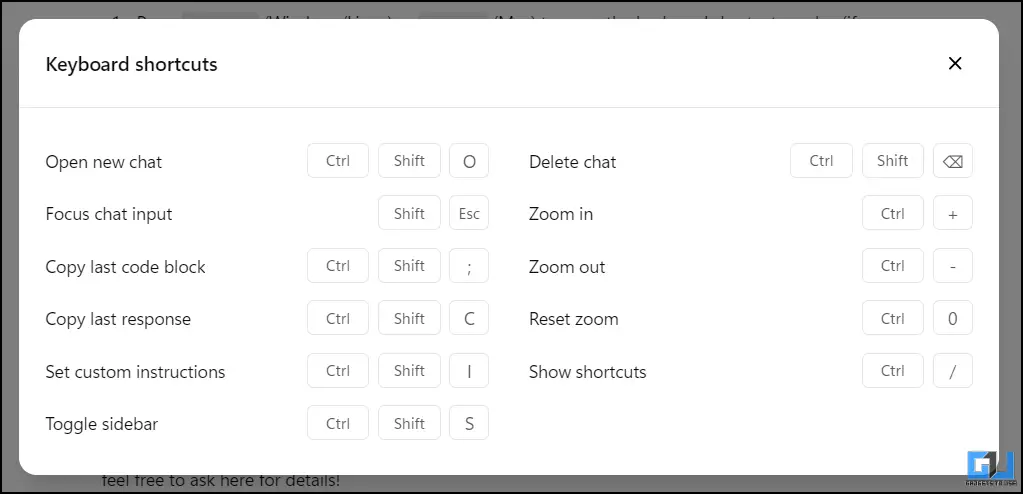Viewport: 1023px width, 494px height.
Task: Click the semicolon key for Copy last code block
Action: tap(469, 266)
